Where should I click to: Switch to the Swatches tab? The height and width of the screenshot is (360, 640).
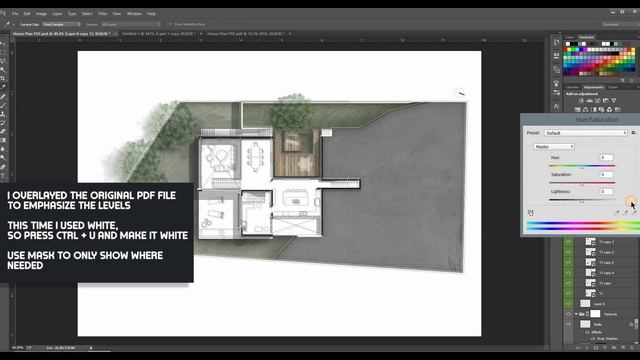pyautogui.click(x=587, y=37)
